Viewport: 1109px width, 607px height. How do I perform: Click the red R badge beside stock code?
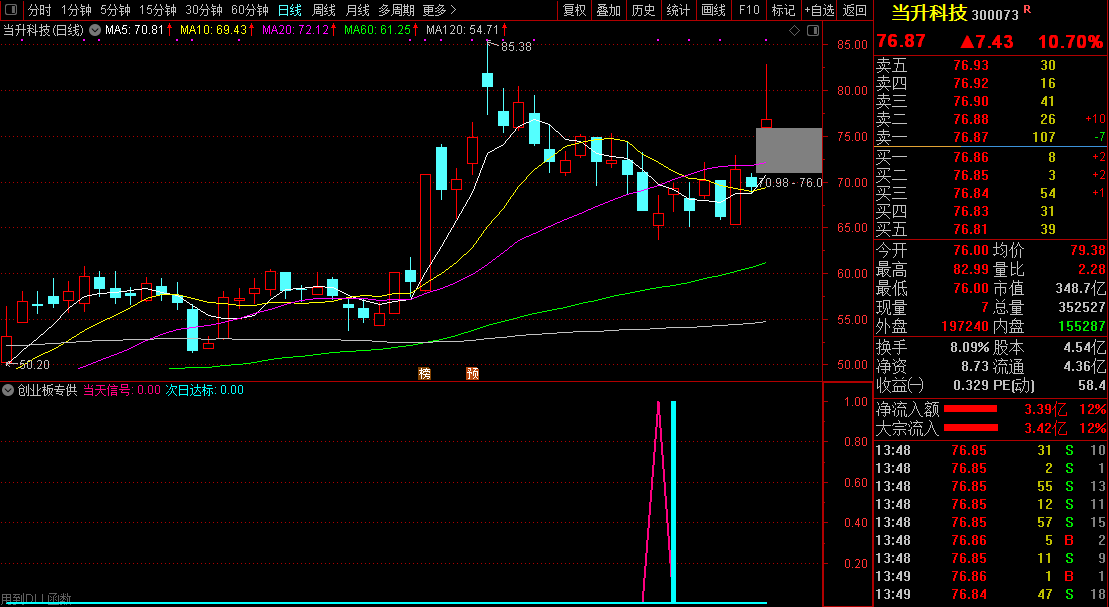[x=1027, y=9]
